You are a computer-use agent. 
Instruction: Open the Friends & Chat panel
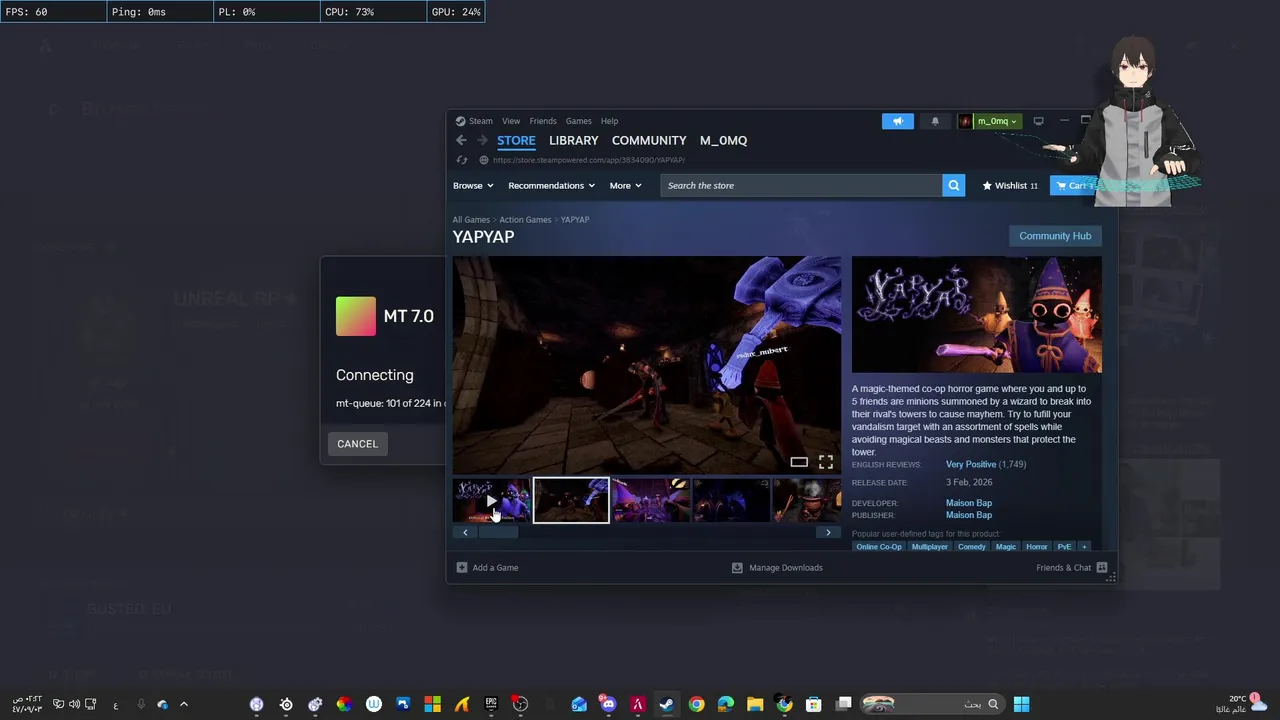coord(1072,567)
